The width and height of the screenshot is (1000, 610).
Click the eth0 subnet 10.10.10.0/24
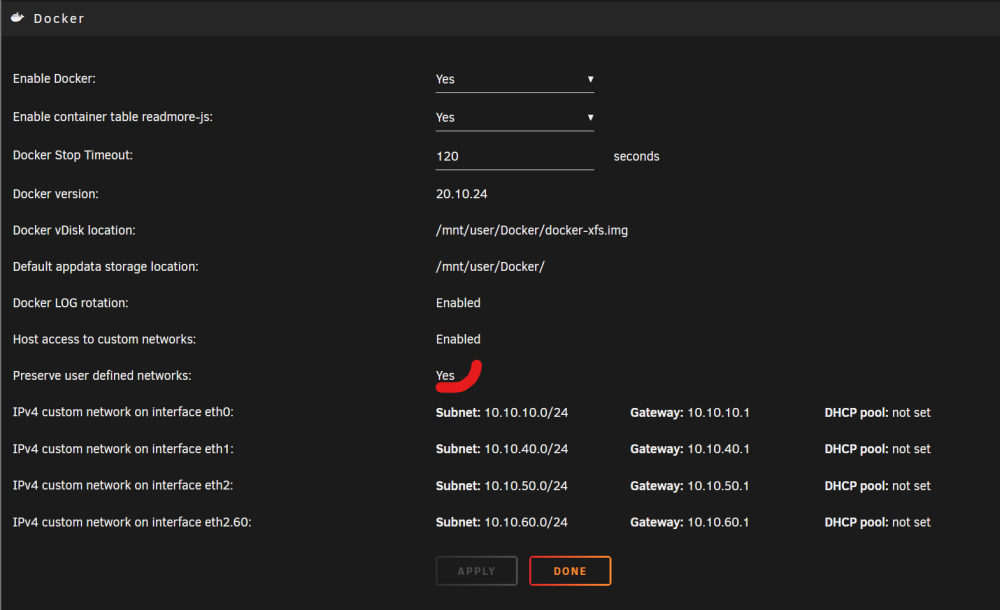click(x=526, y=413)
